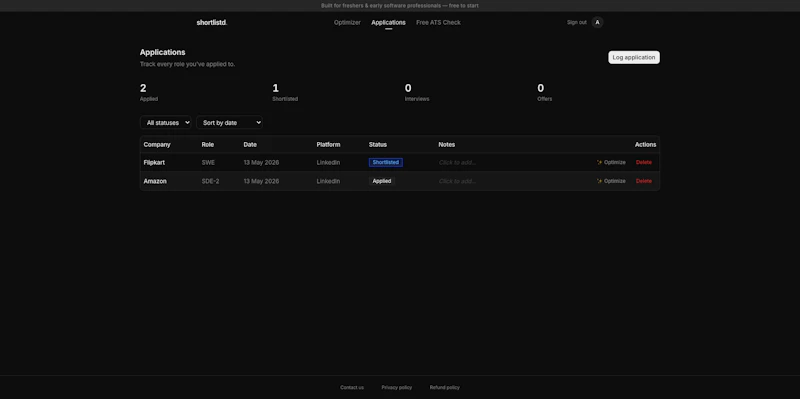
Task: Change the Applied status for Amazon
Action: [x=382, y=181]
